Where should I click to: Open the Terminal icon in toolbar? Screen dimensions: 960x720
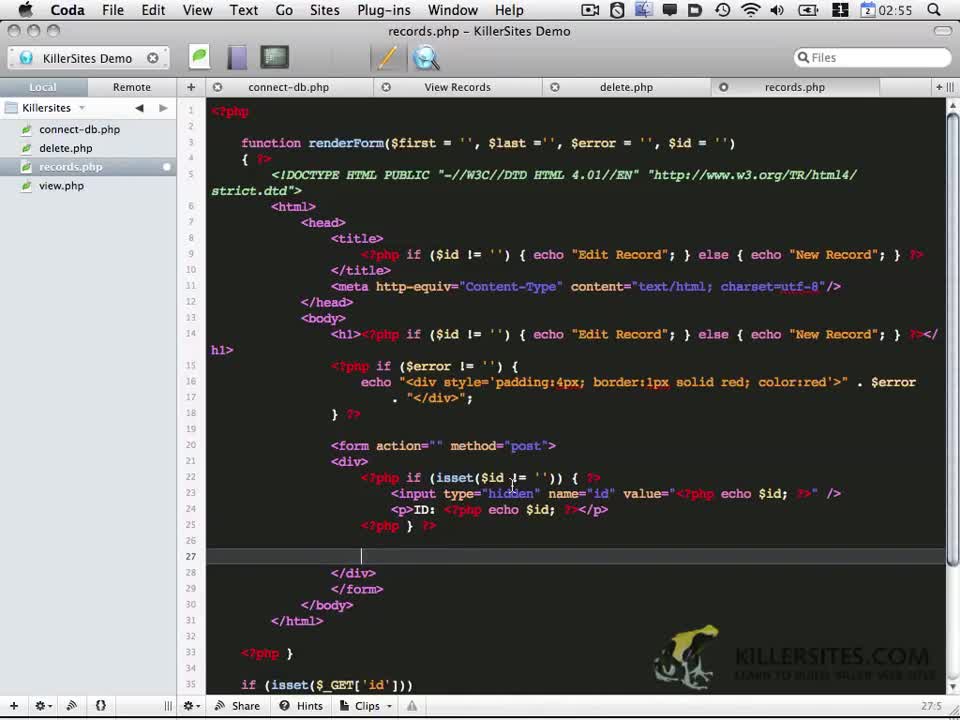pos(274,58)
